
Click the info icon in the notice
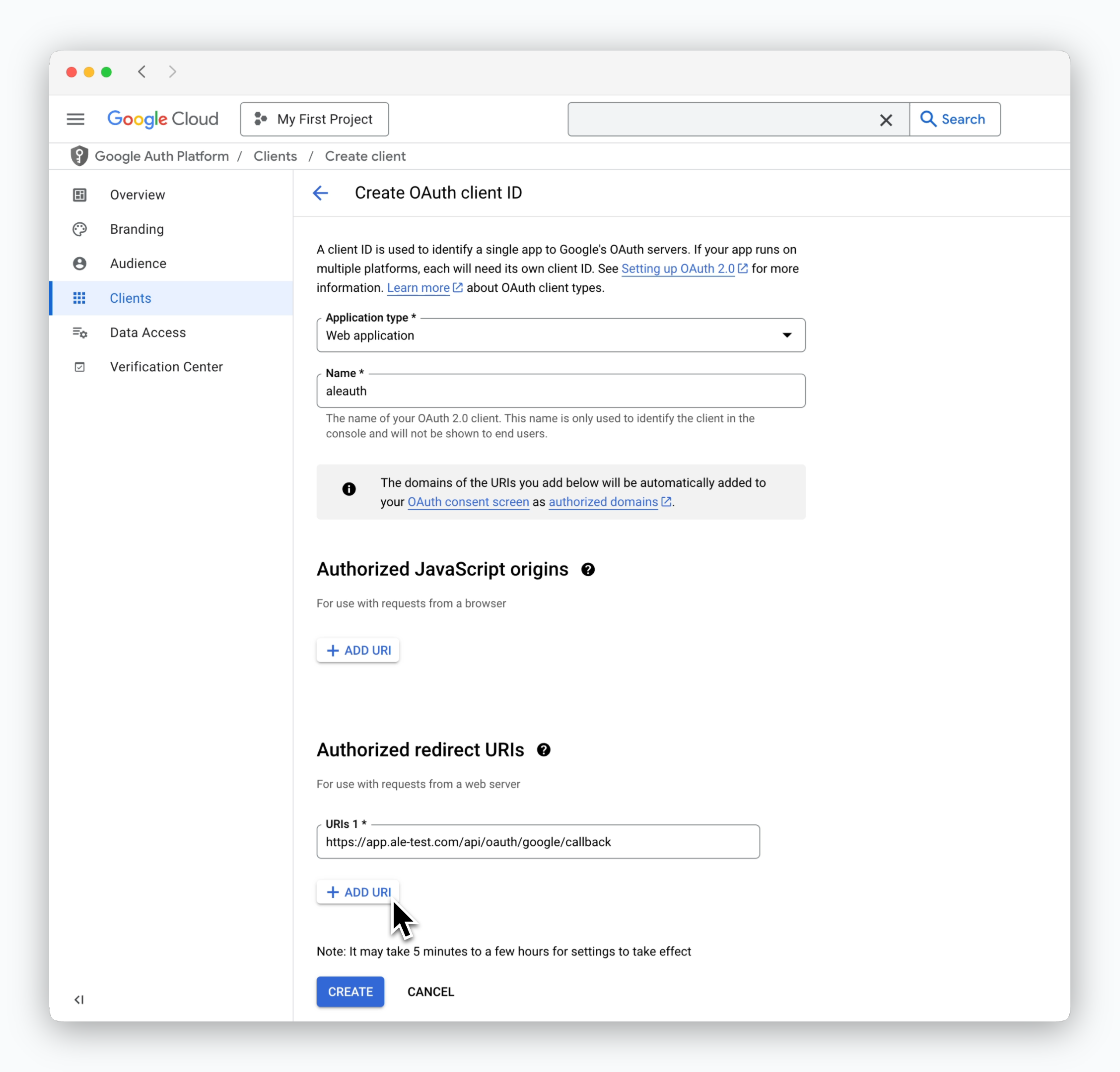(x=349, y=489)
